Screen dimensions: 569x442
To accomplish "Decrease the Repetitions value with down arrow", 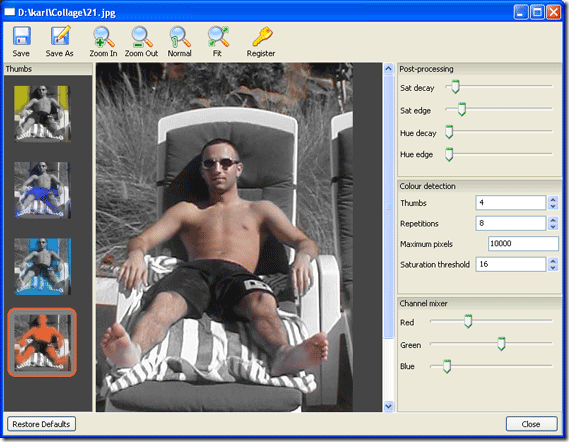I will (x=553, y=226).
